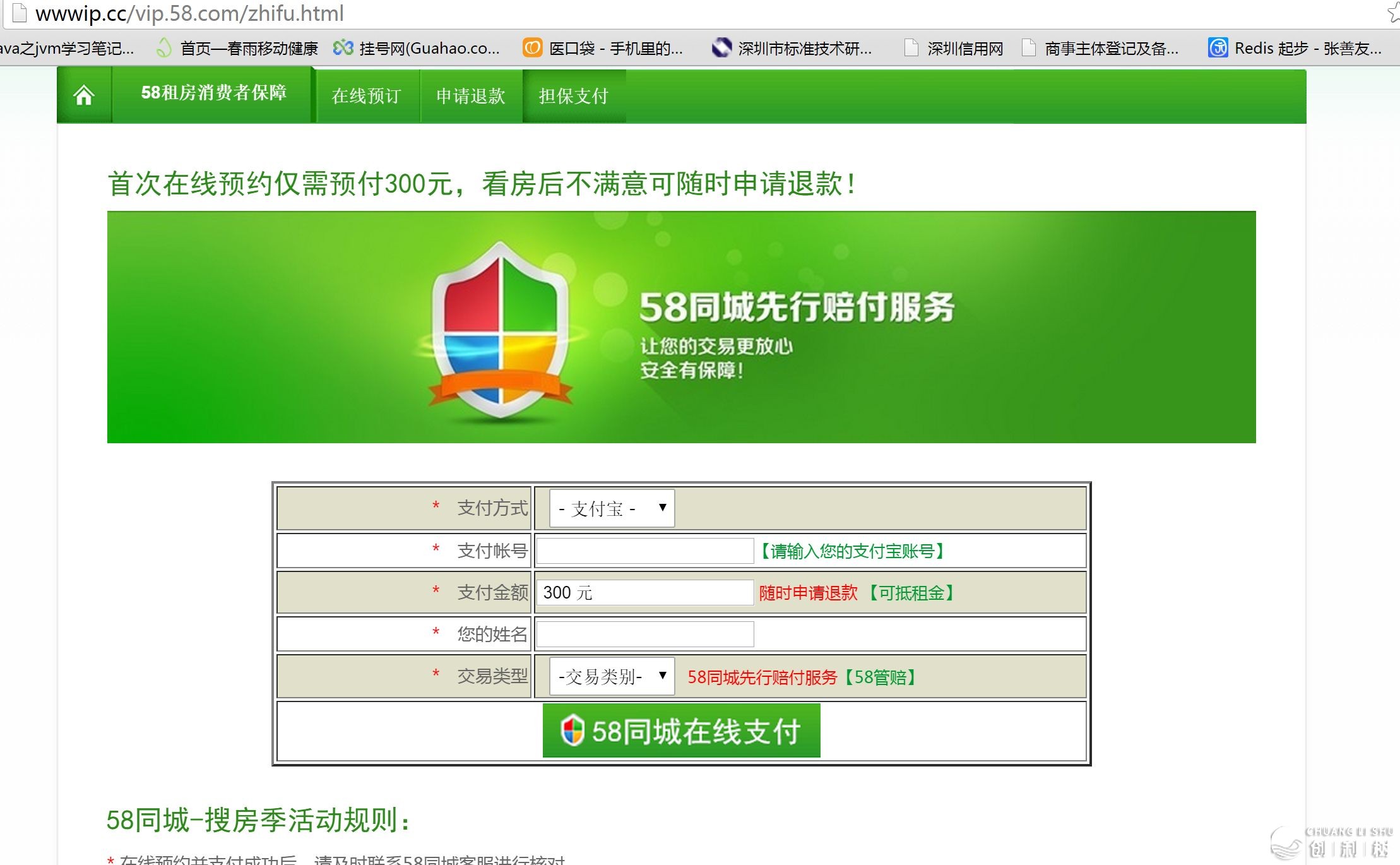Screen dimensions: 1400x865
Task: Click the 【58管赔】 green text
Action: click(881, 677)
